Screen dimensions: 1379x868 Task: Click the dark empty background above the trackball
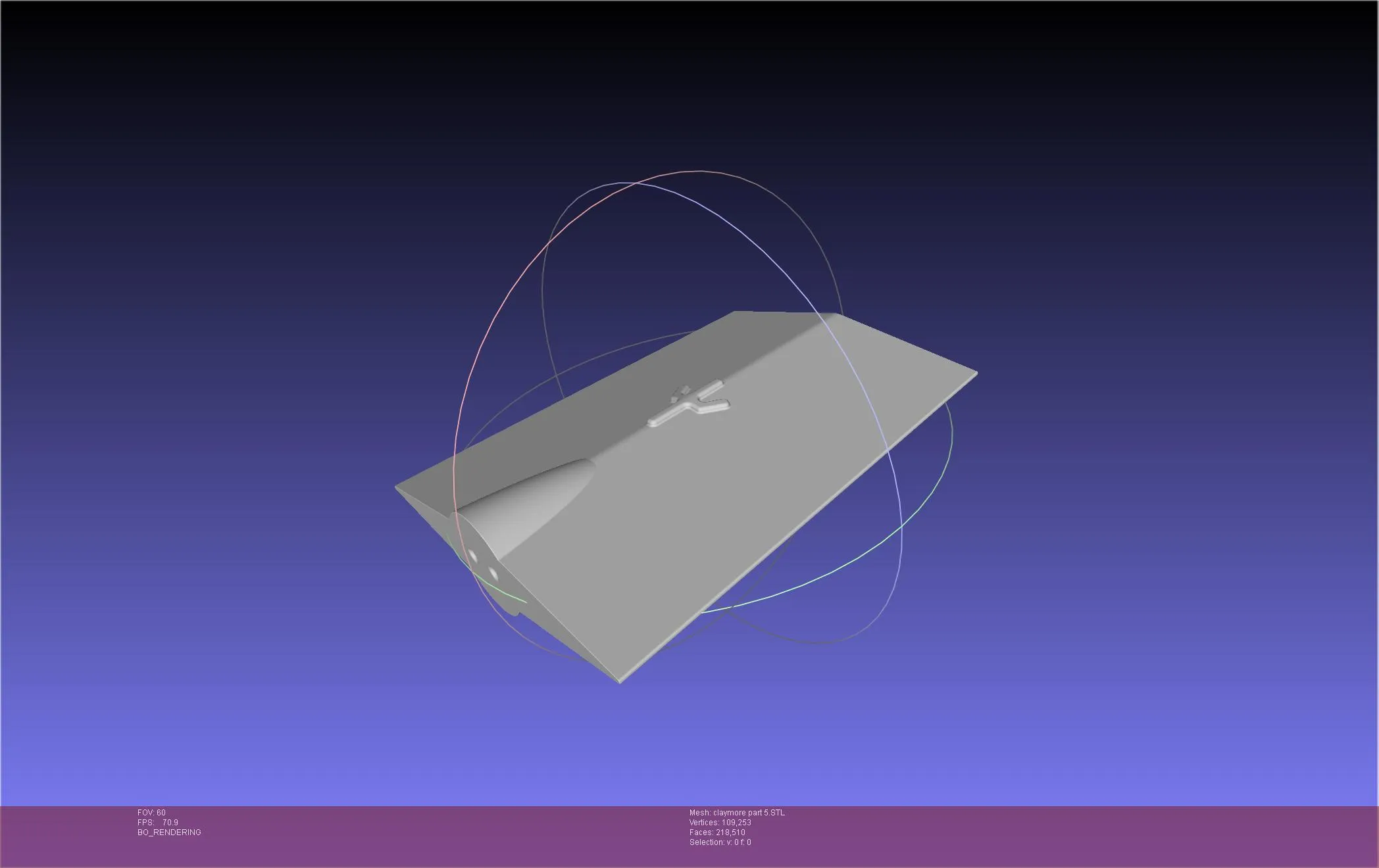click(689, 79)
